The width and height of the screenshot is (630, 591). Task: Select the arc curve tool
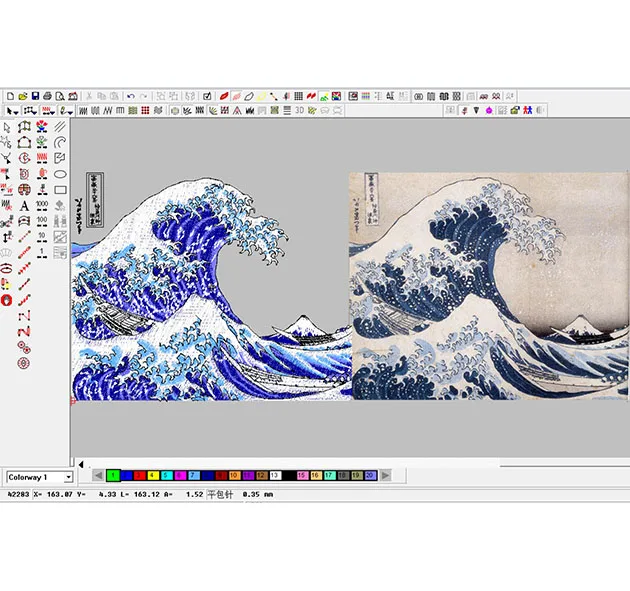point(60,143)
